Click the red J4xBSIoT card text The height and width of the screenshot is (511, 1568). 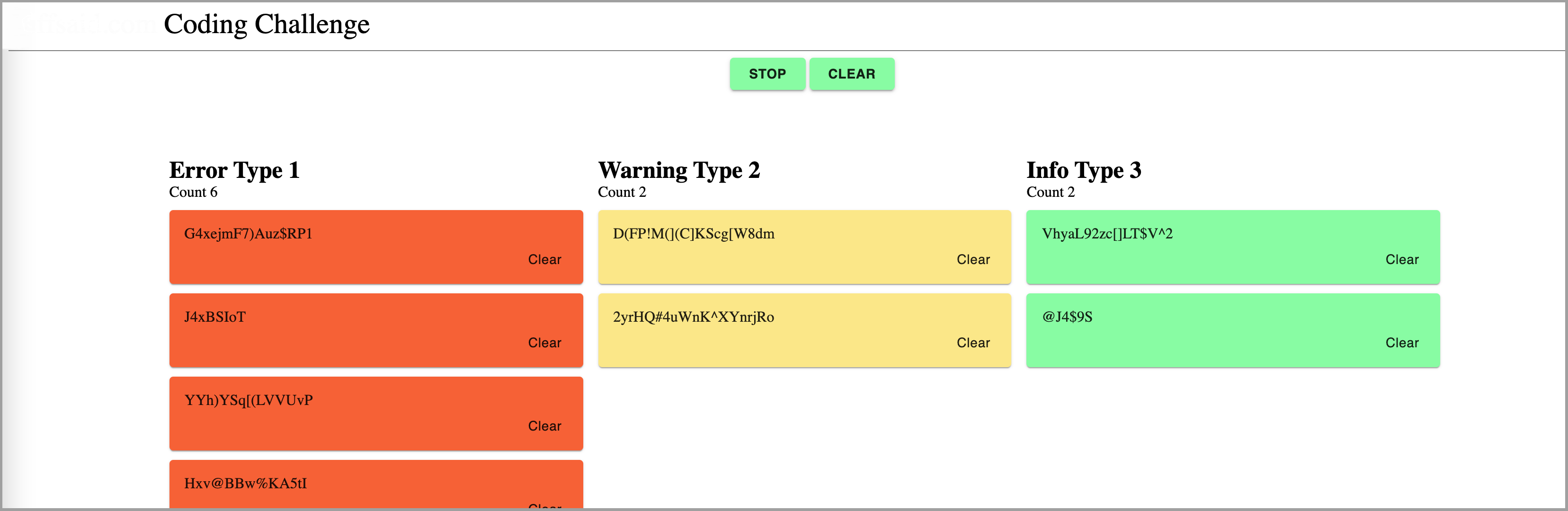tap(215, 317)
